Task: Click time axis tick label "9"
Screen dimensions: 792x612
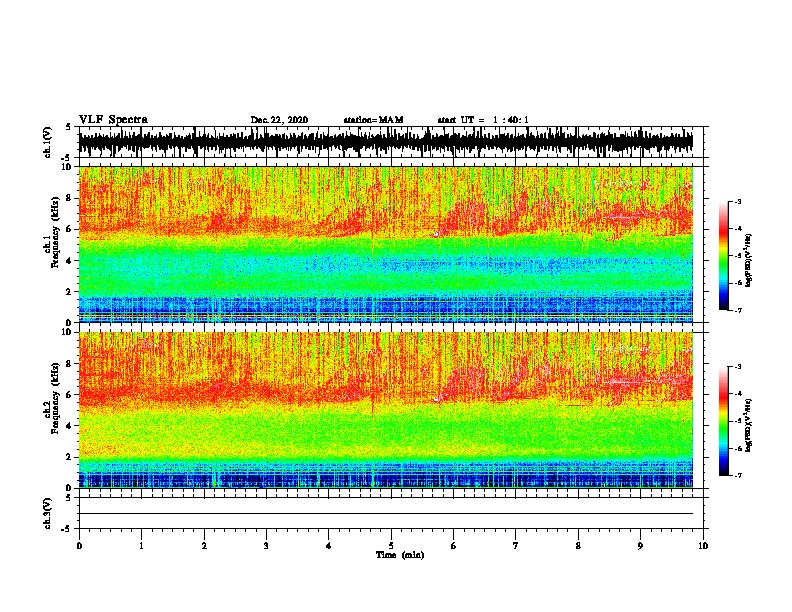Action: 640,546
